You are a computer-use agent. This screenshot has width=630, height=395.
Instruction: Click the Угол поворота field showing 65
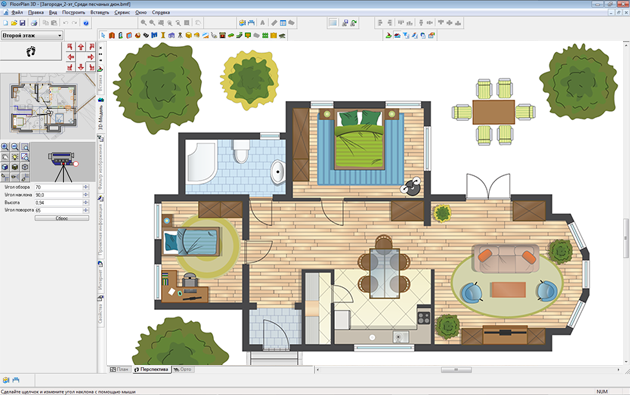[x=59, y=210]
